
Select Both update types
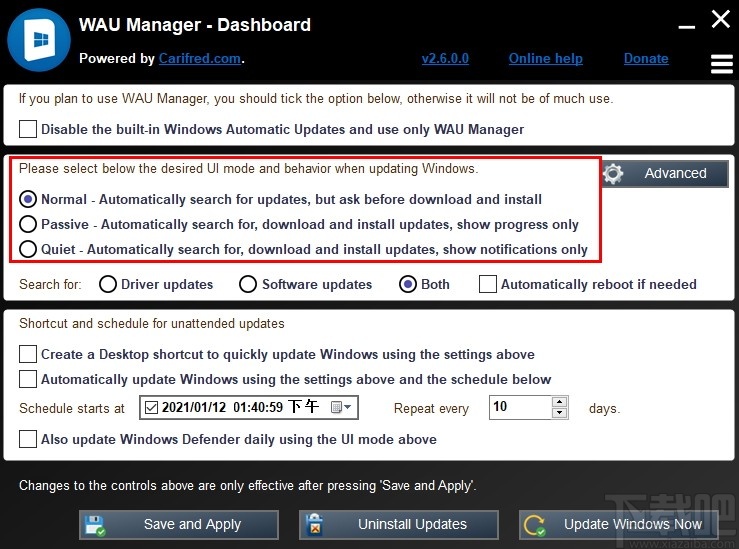[x=408, y=284]
